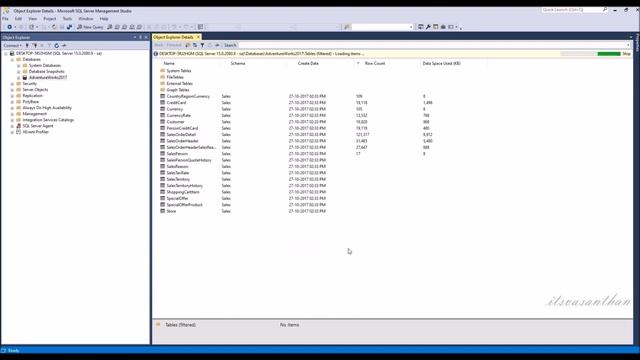Click the table icon beside CreditCard row
Screen dimensions: 640x360
pyautogui.click(x=162, y=102)
